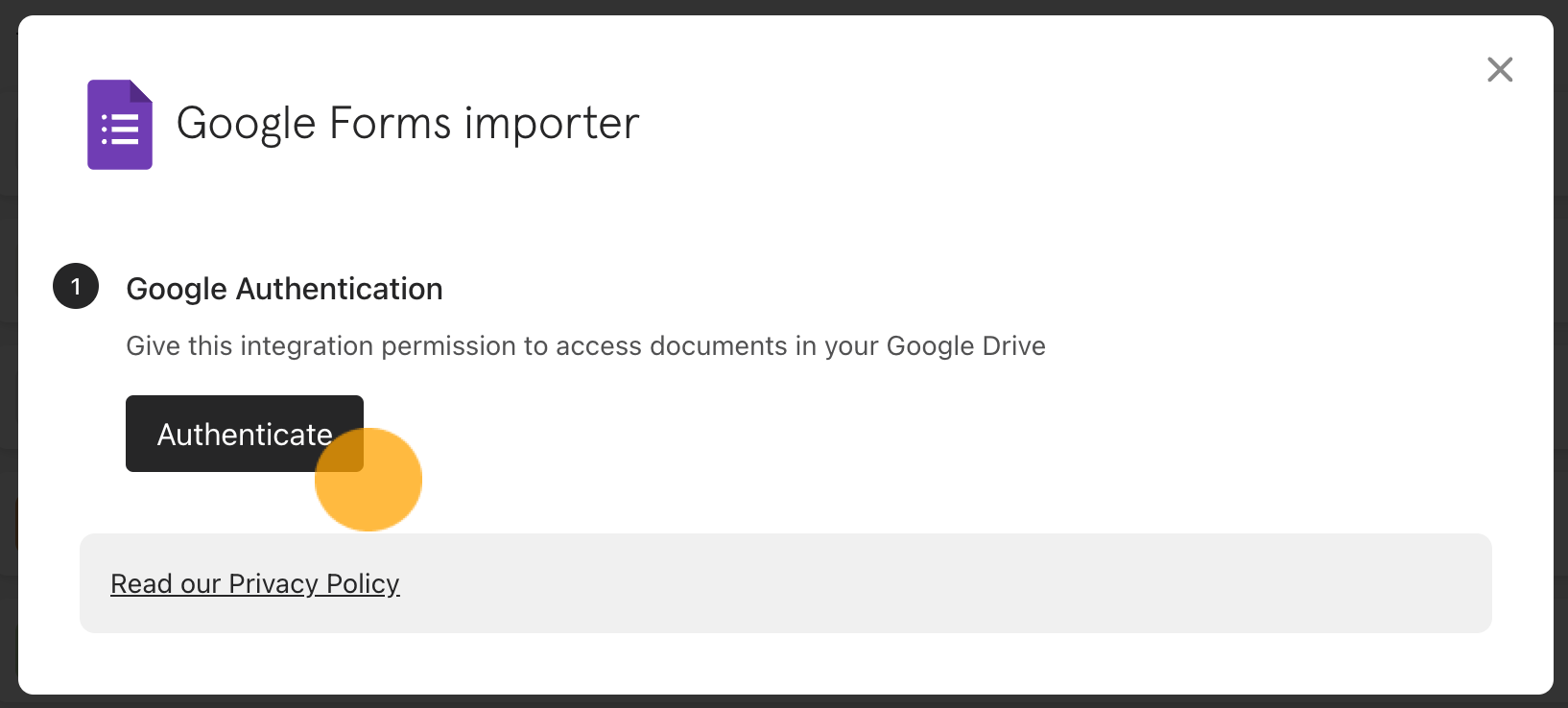Click the Google Drive permission description text
Screen dimensions: 1568x708
586,345
